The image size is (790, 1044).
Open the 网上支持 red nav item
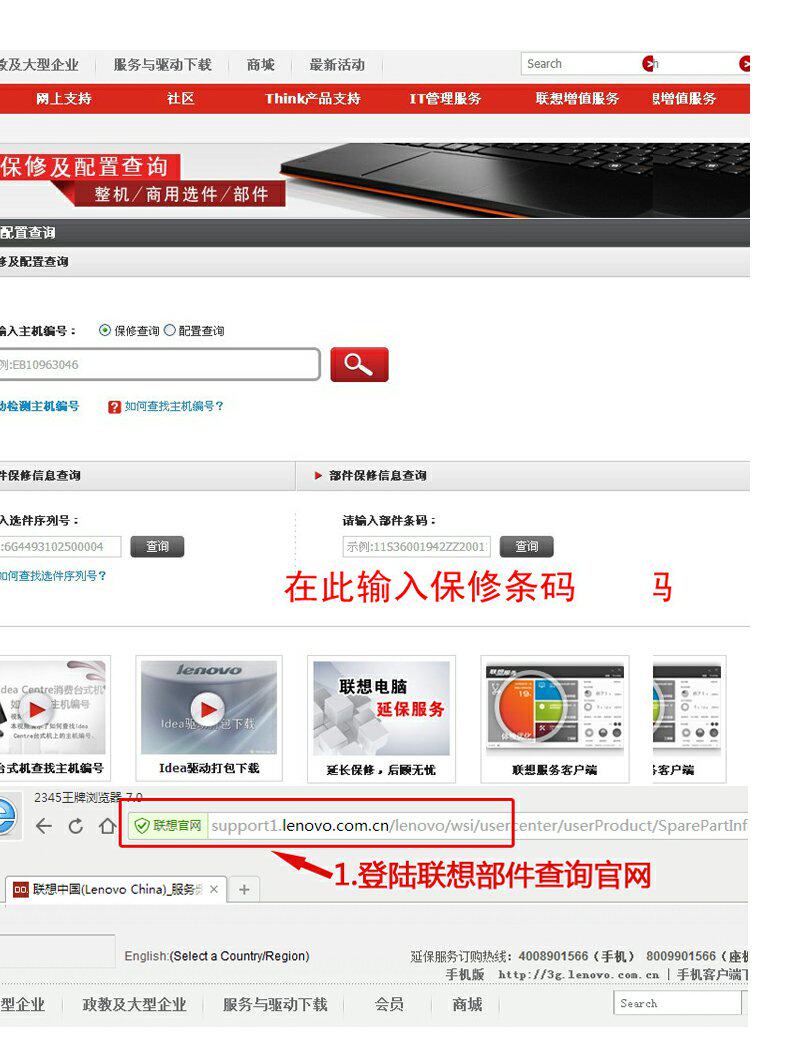63,99
